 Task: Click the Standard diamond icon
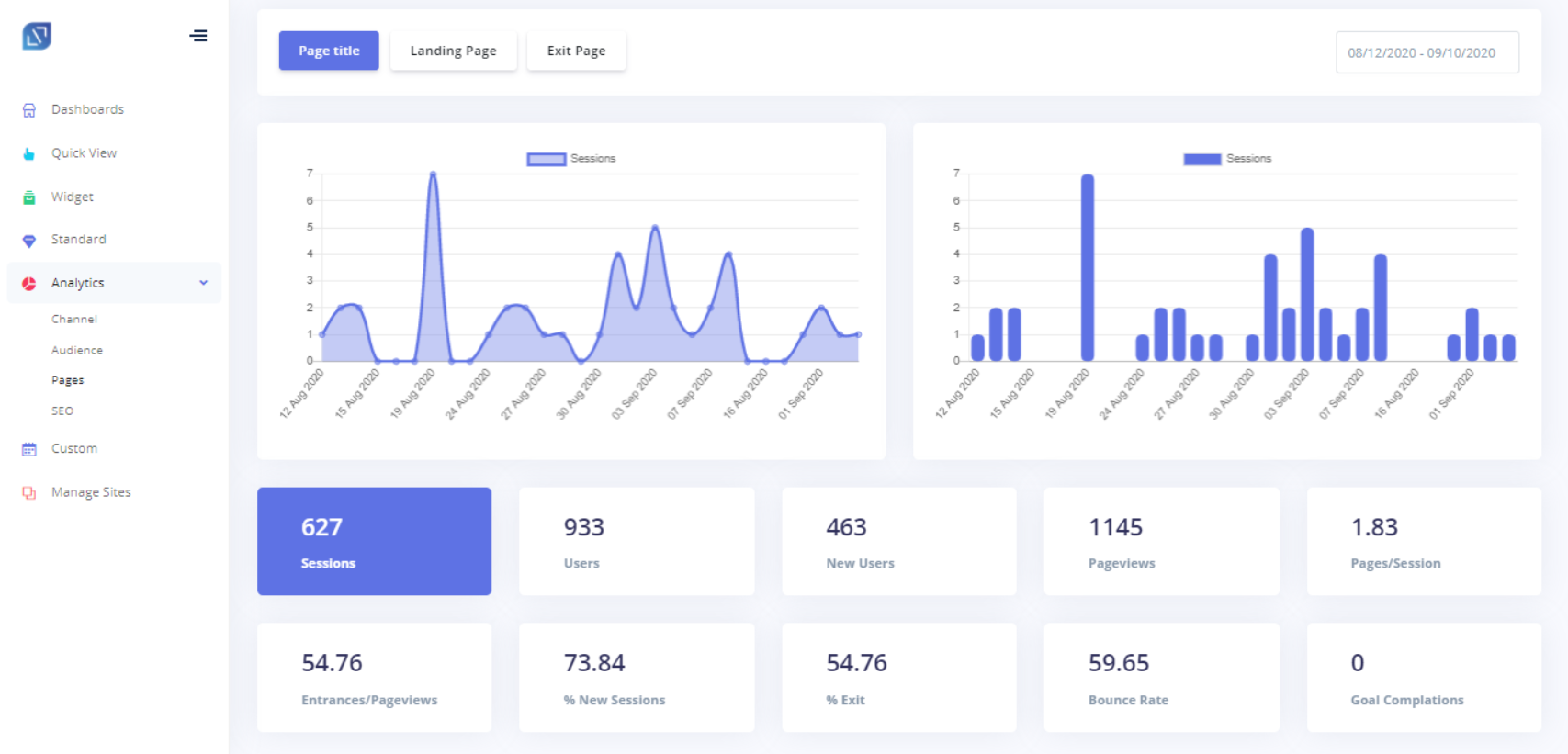(29, 241)
